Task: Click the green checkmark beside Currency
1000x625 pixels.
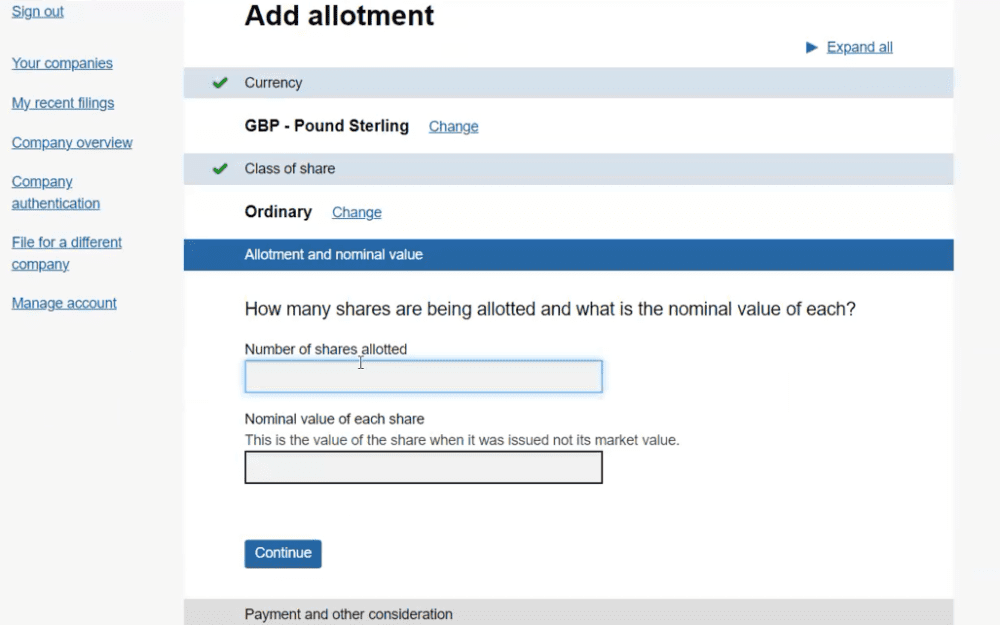Action: point(220,83)
